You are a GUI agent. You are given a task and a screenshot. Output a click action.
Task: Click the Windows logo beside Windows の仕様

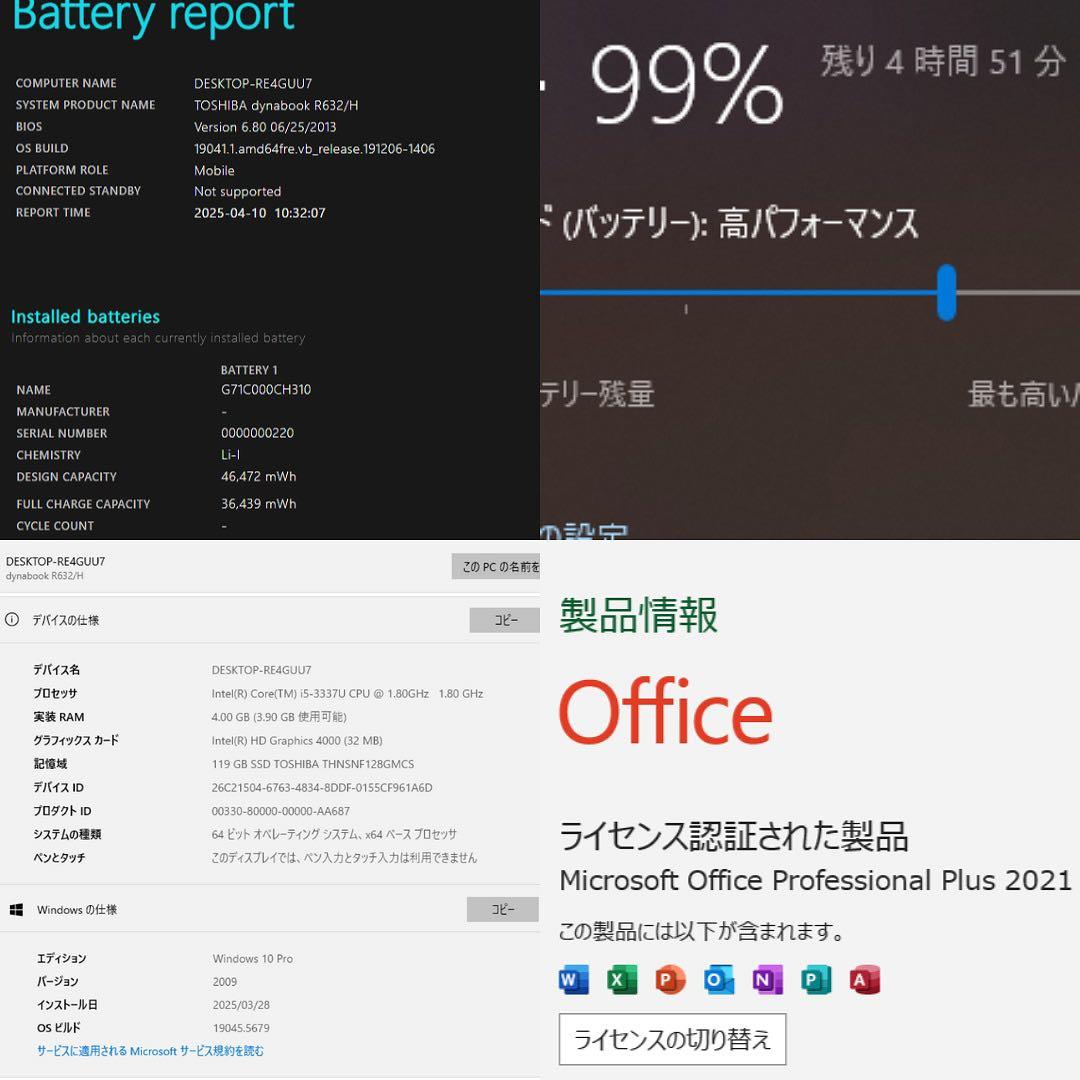pyautogui.click(x=17, y=910)
